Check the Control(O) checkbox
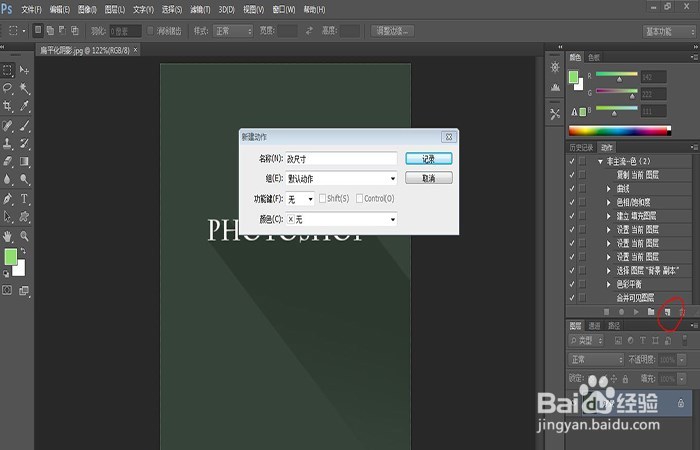This screenshot has width=700, height=450. click(x=359, y=199)
